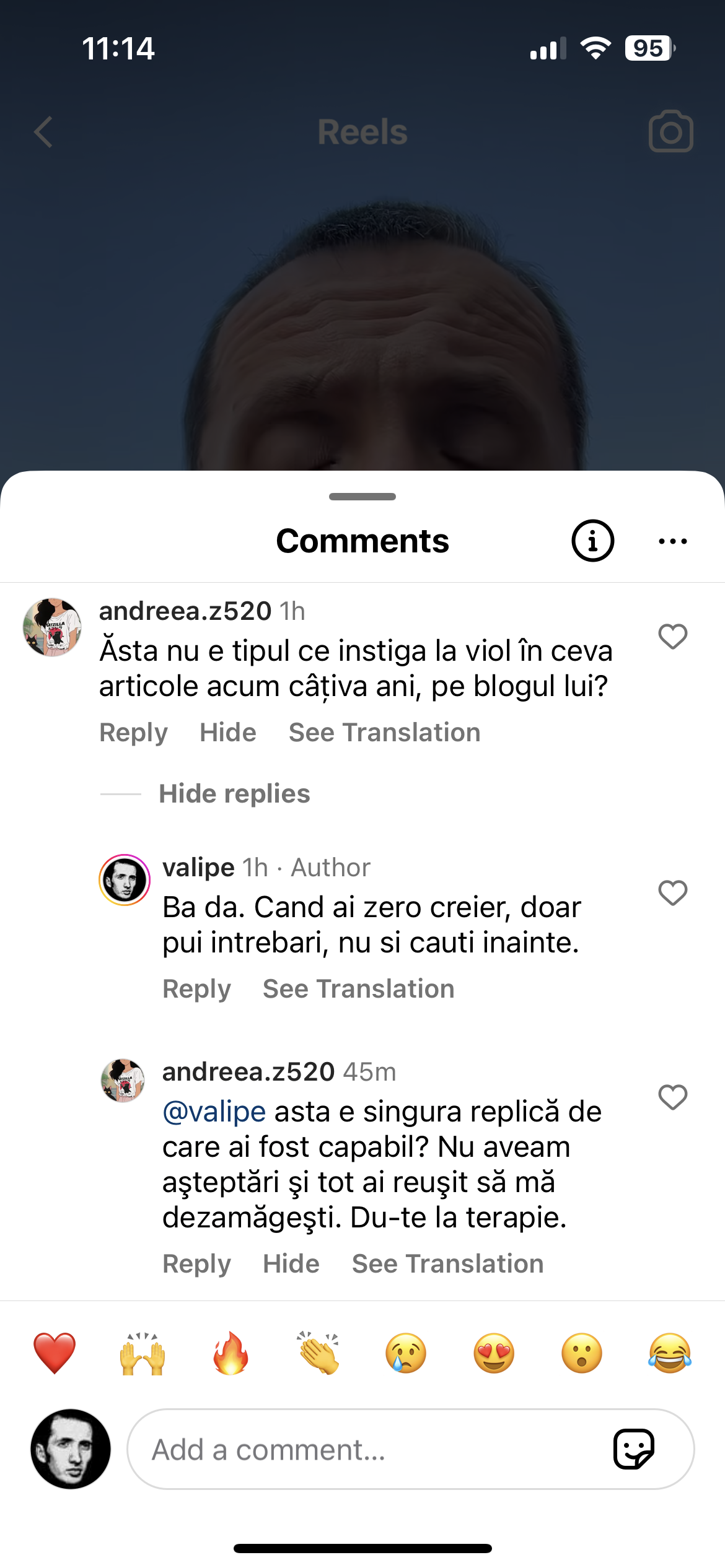The width and height of the screenshot is (725, 1568).
Task: Like andreea.z520's first comment
Action: tap(672, 637)
